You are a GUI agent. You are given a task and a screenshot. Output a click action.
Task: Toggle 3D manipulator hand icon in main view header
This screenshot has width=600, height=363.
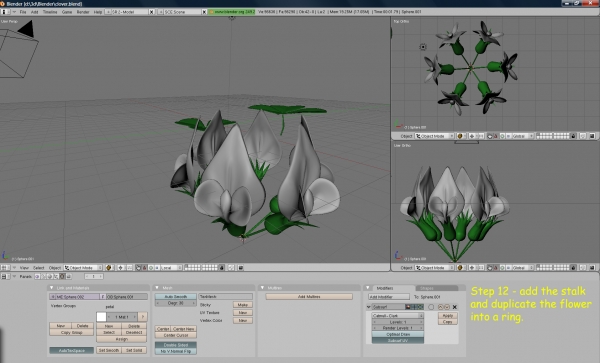[x=138, y=268]
